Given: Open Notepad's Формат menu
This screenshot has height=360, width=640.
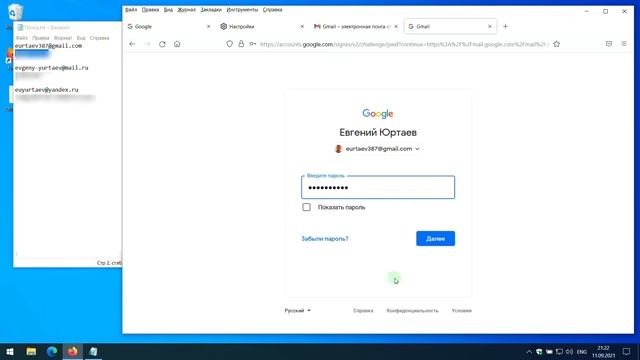Looking at the screenshot, I should tap(63, 38).
